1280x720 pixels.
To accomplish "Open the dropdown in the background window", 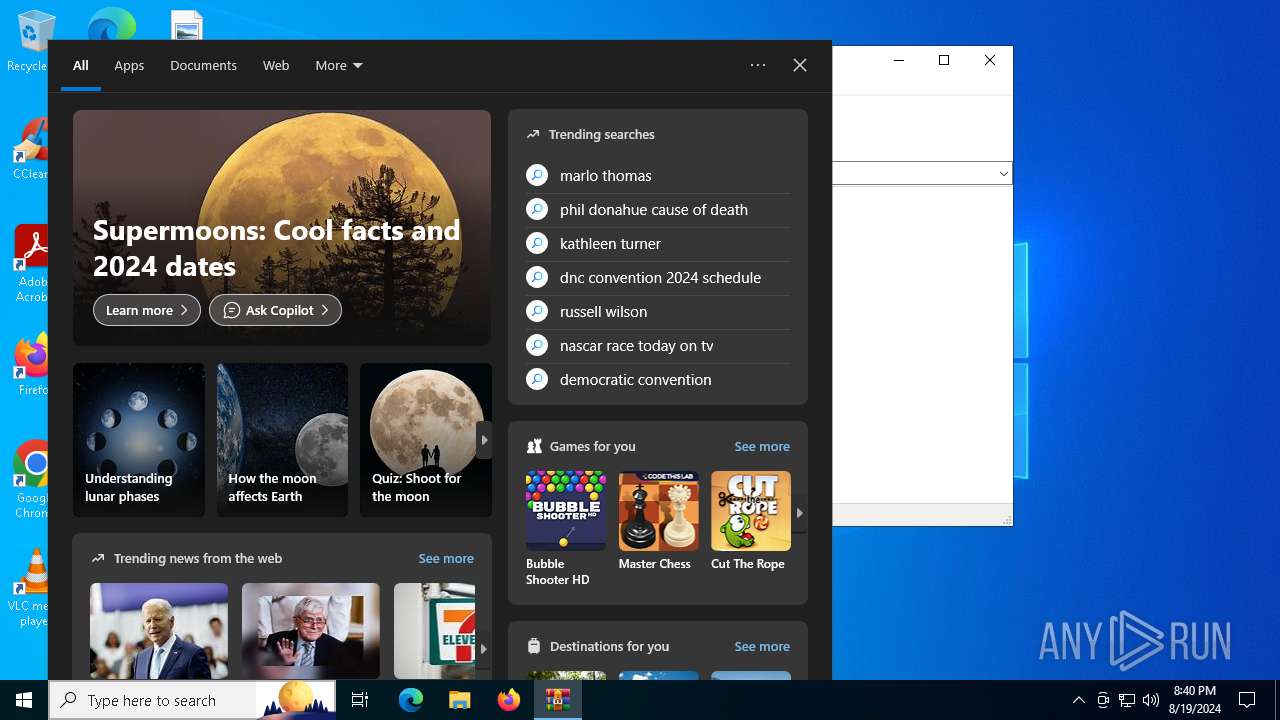I will (1003, 173).
